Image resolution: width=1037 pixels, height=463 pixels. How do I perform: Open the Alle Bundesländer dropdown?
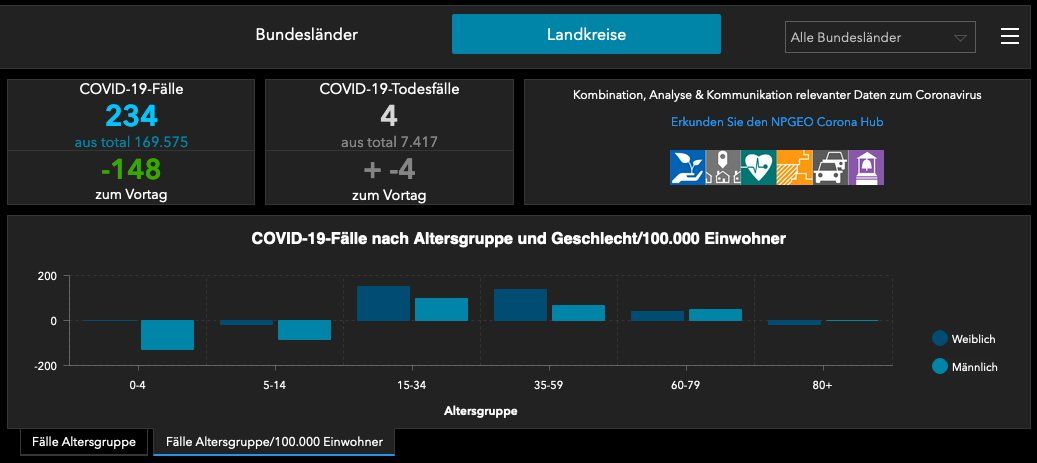coord(880,37)
